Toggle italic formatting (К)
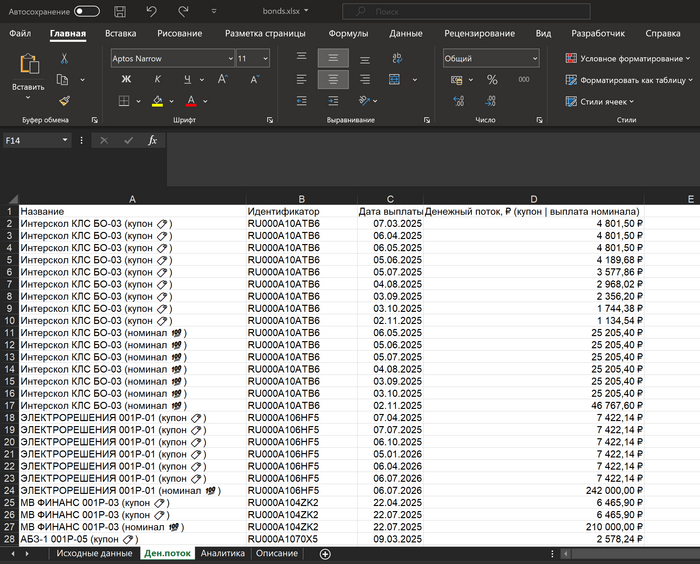 (x=156, y=80)
